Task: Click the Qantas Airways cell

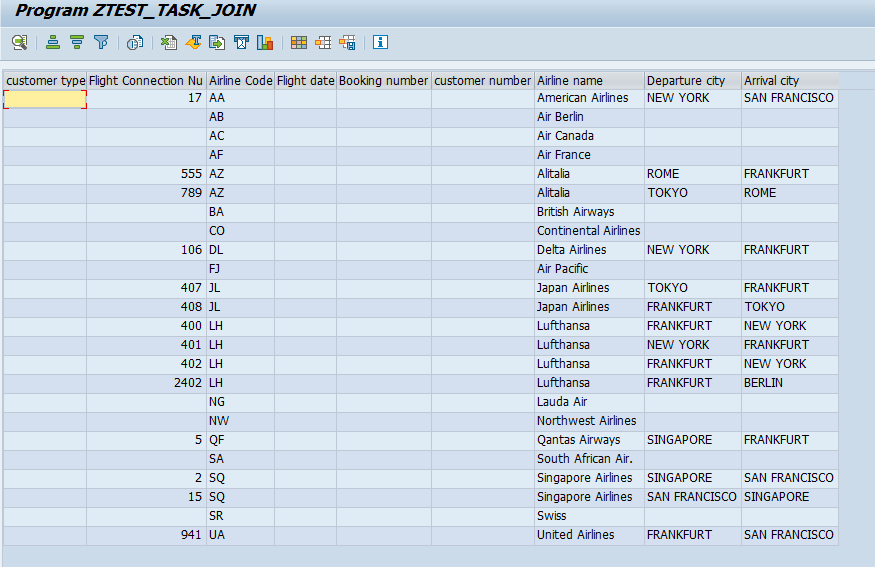Action: tap(589, 440)
